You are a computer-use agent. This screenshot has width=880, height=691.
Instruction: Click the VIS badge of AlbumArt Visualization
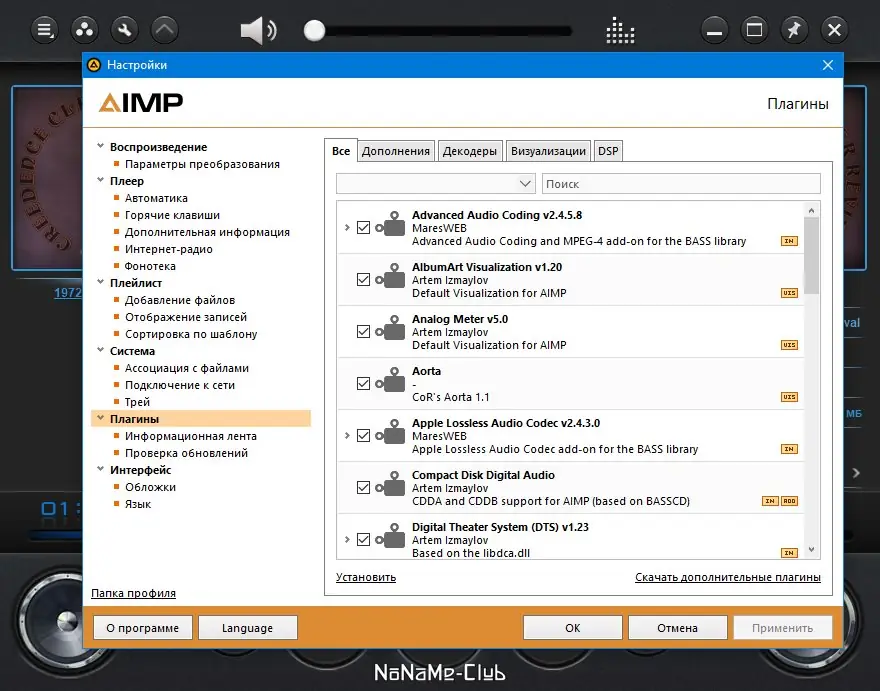(x=789, y=293)
